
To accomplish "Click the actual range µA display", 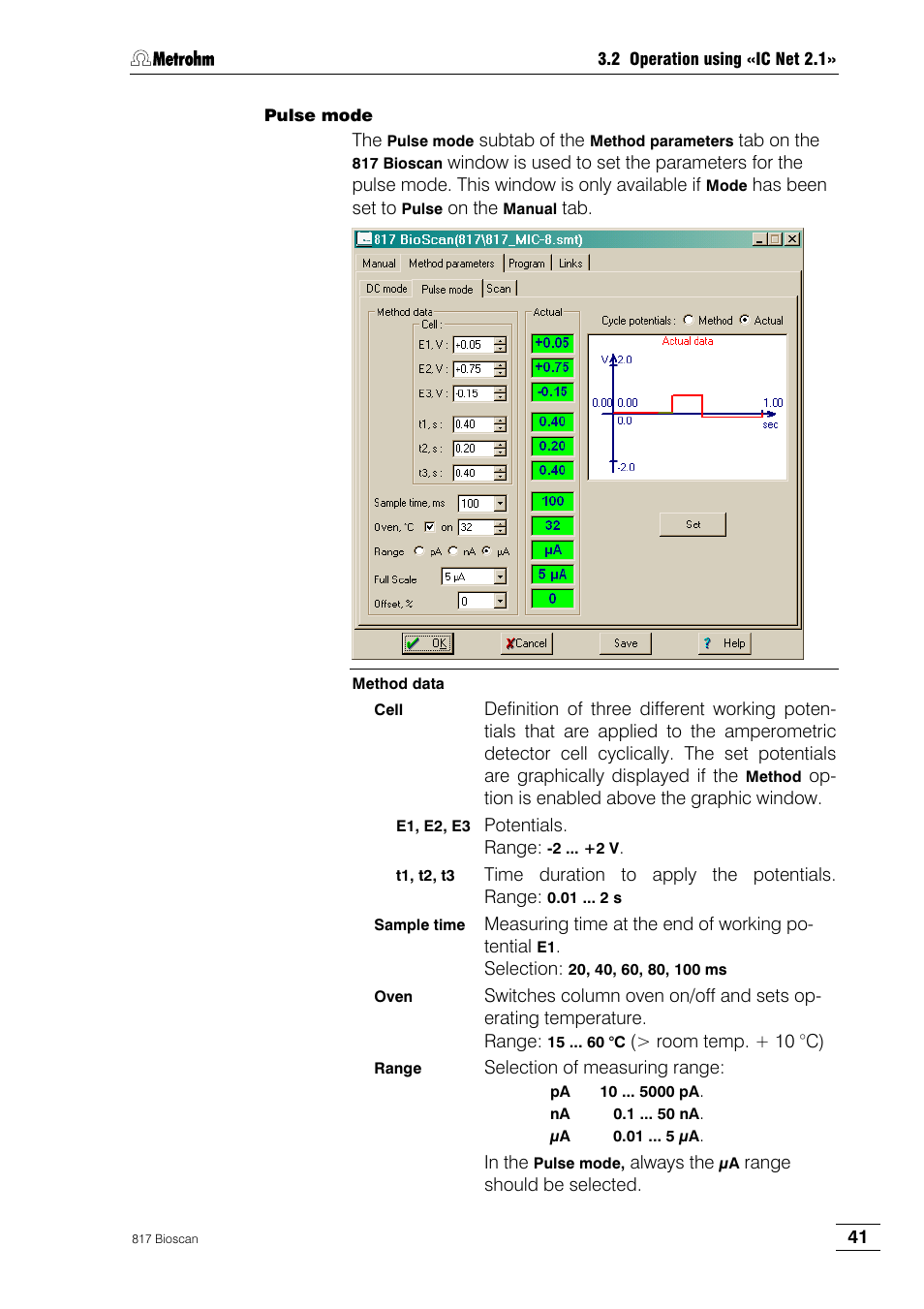I will point(552,549).
